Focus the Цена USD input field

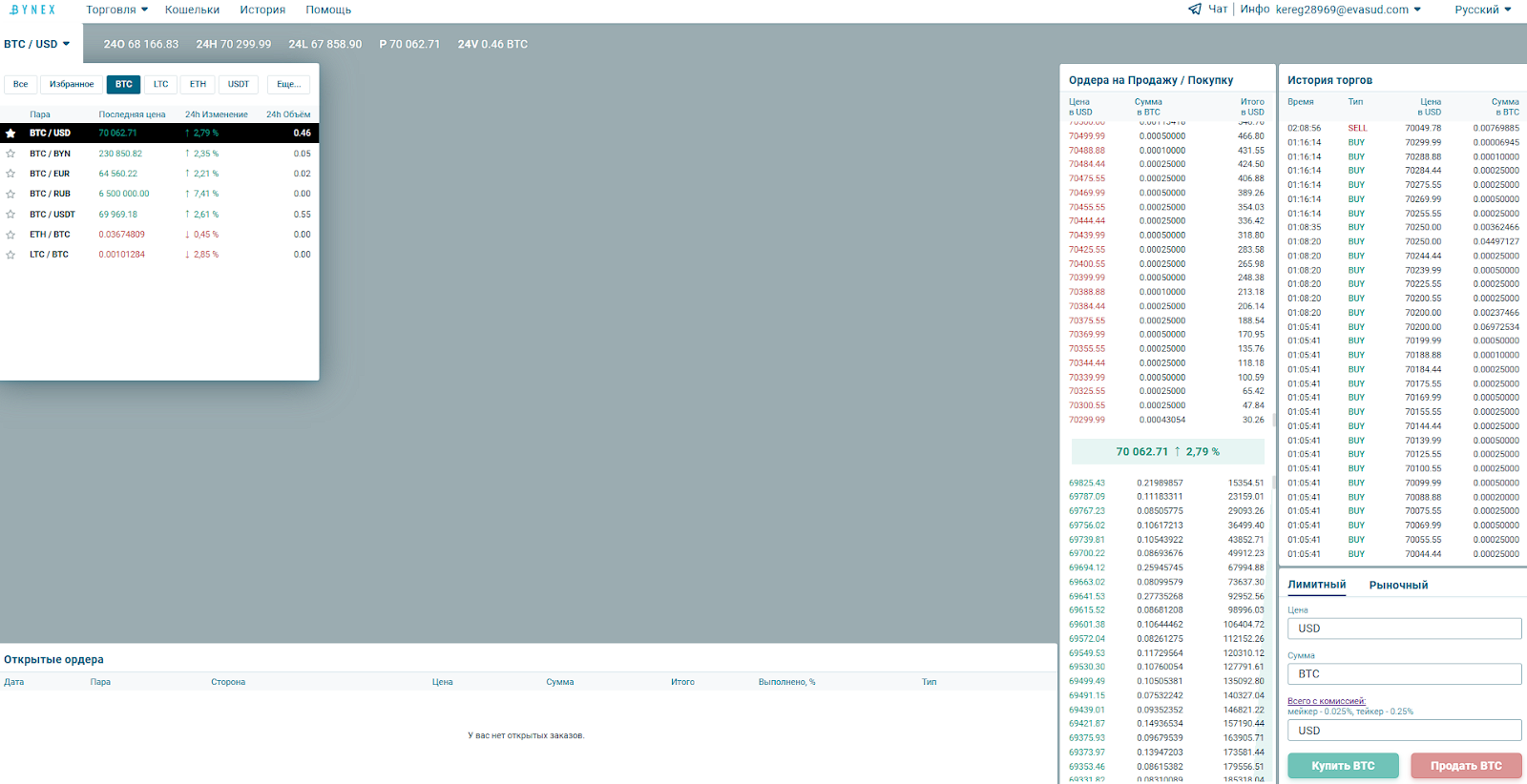tap(1405, 629)
